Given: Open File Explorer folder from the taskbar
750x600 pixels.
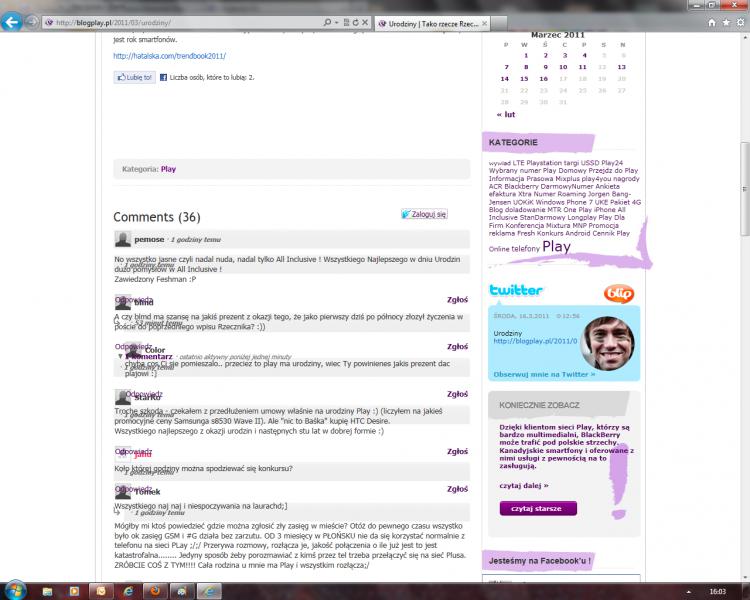Looking at the screenshot, I should click(x=47, y=591).
